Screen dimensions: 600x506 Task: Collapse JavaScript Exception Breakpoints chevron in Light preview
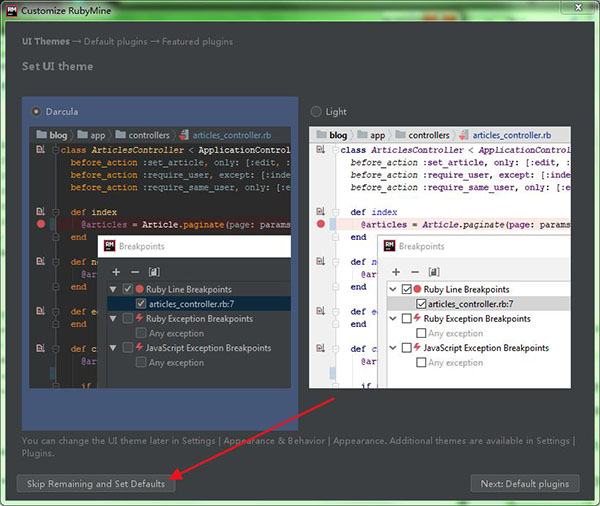pos(393,348)
